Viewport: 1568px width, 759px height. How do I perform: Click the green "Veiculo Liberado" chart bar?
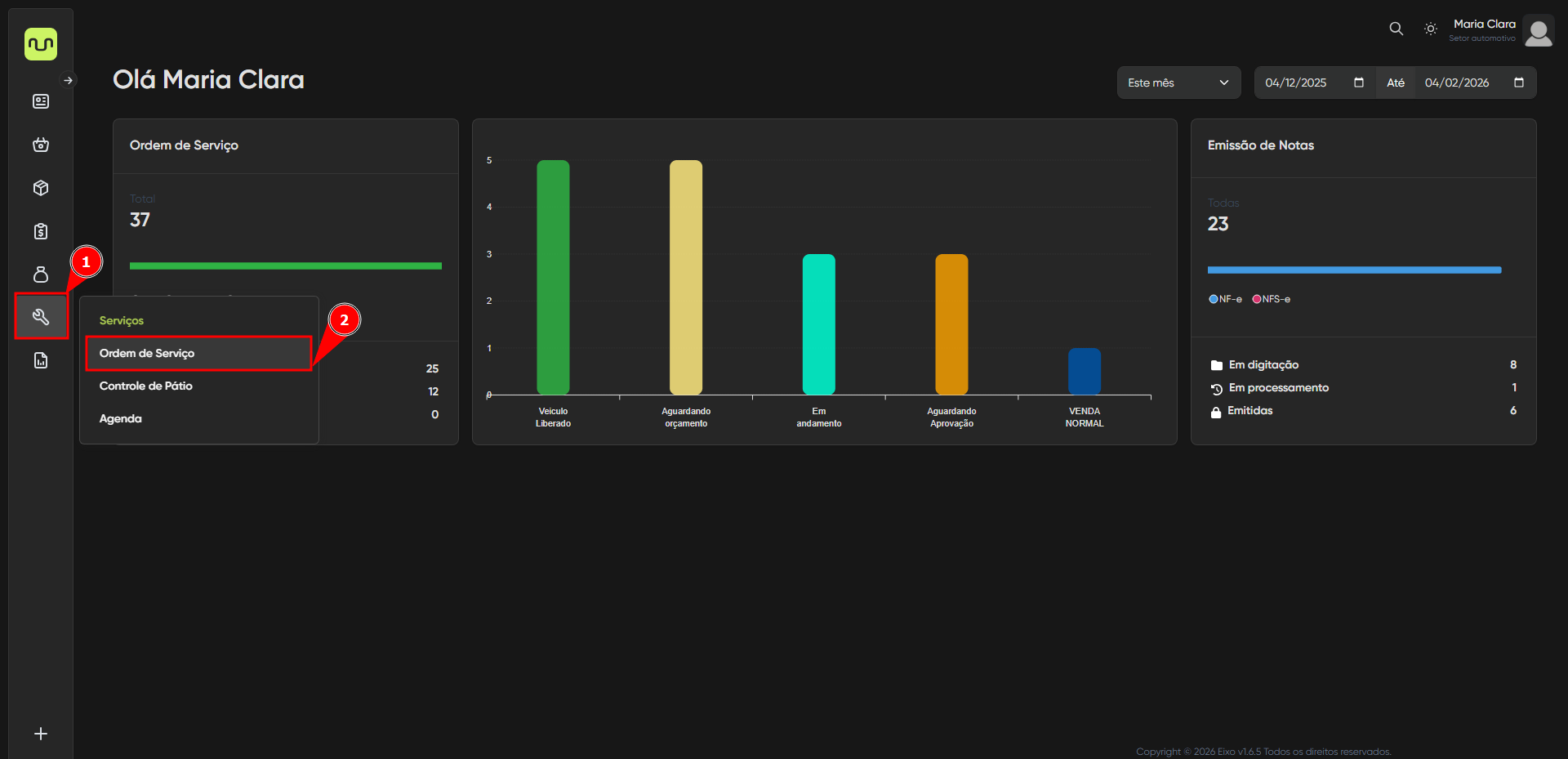pyautogui.click(x=553, y=278)
